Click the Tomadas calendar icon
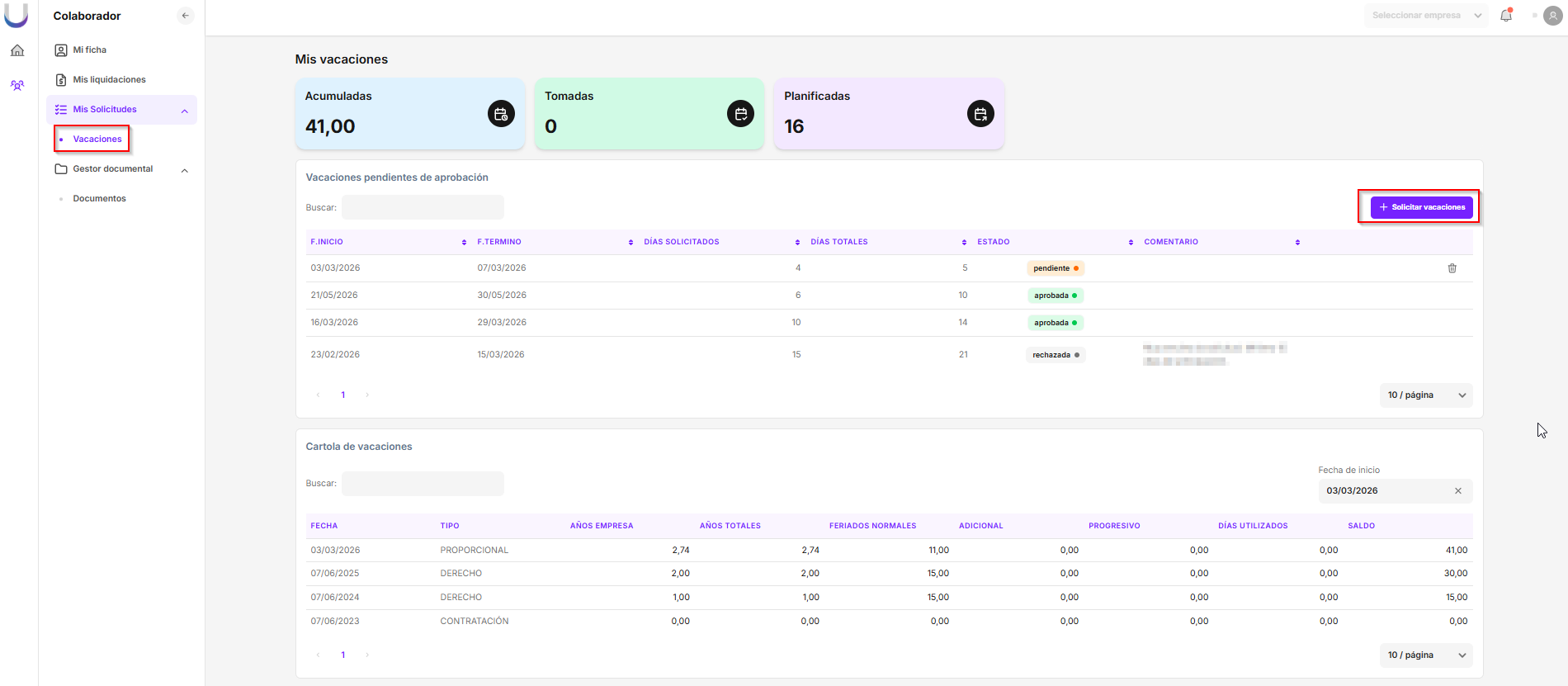This screenshot has width=1568, height=686. pyautogui.click(x=740, y=114)
